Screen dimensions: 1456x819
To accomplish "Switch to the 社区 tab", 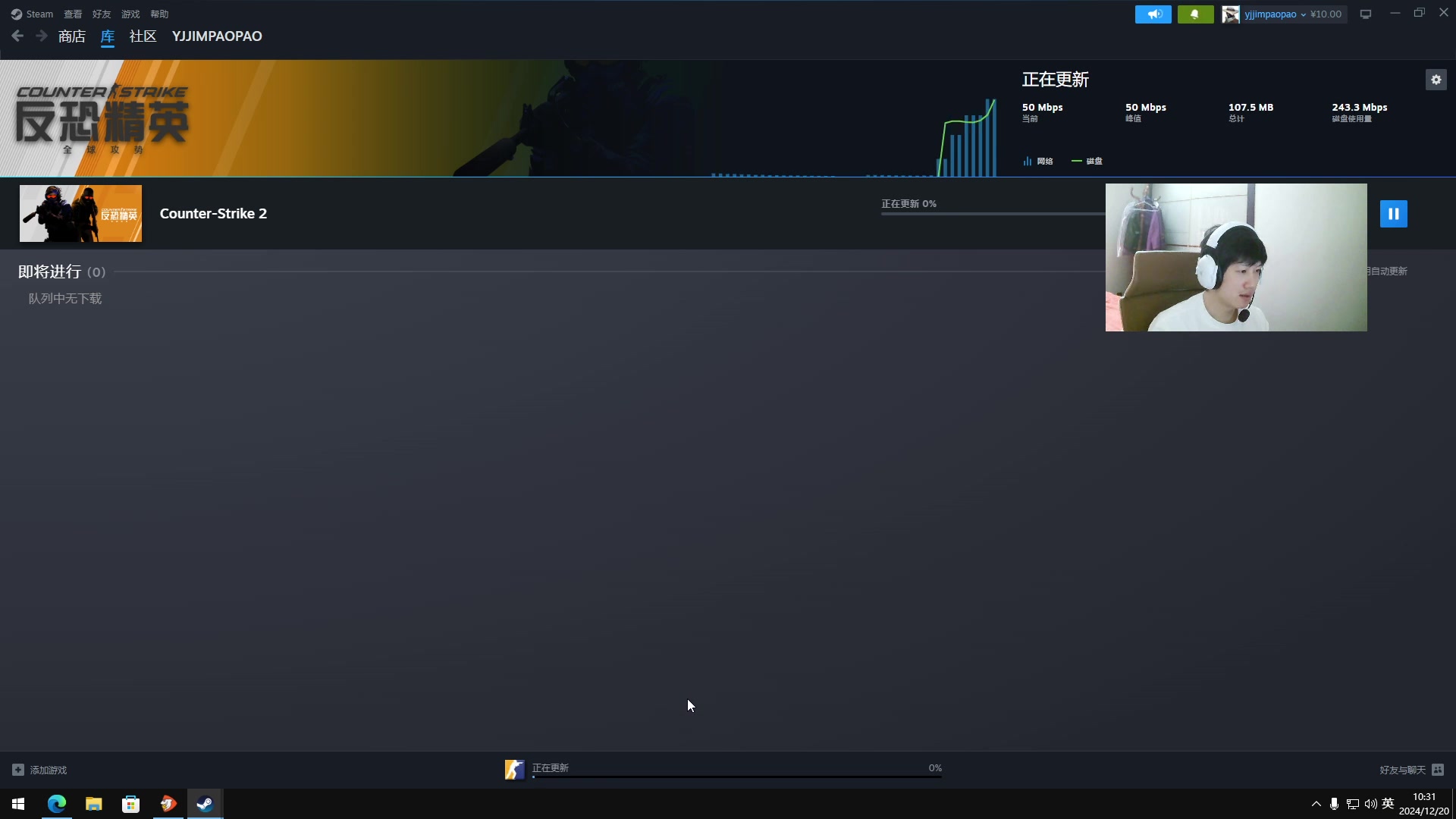I will click(x=143, y=36).
